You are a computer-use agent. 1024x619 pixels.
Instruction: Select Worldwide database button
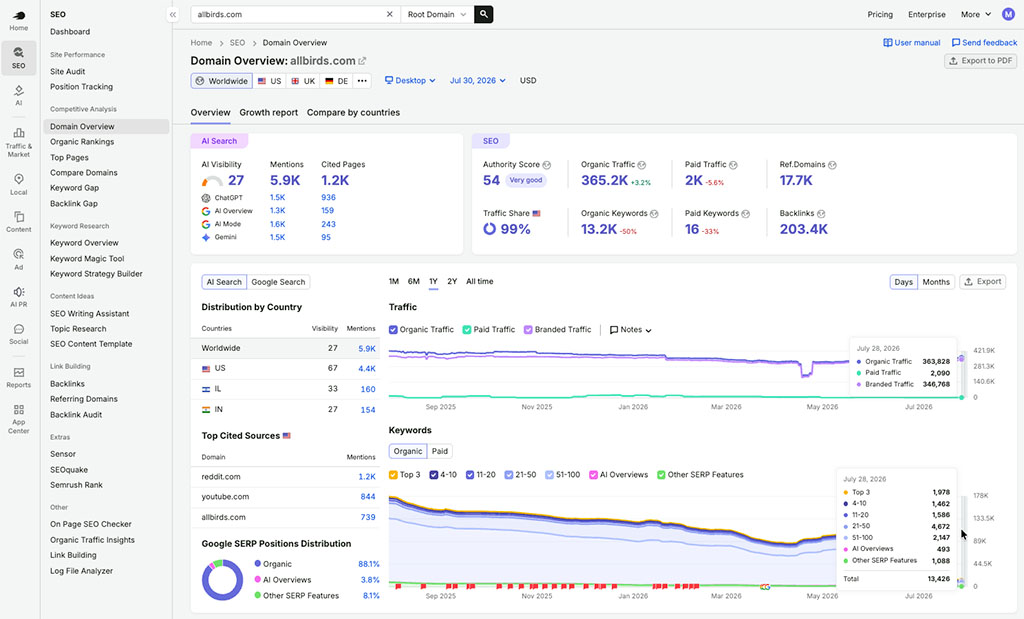tap(221, 81)
